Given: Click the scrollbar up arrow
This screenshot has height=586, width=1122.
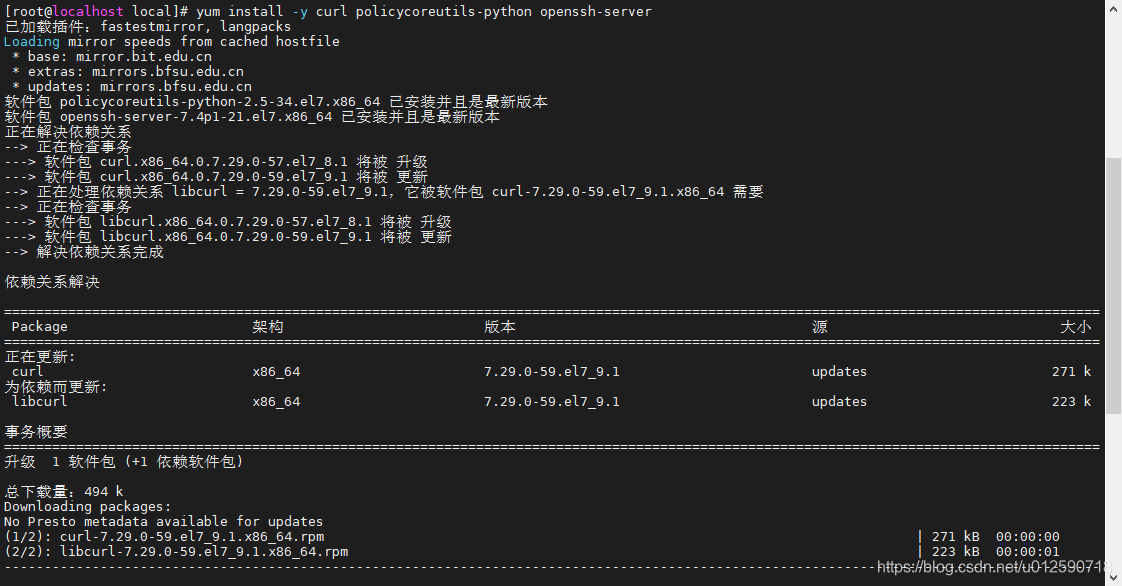Looking at the screenshot, I should (1113, 8).
